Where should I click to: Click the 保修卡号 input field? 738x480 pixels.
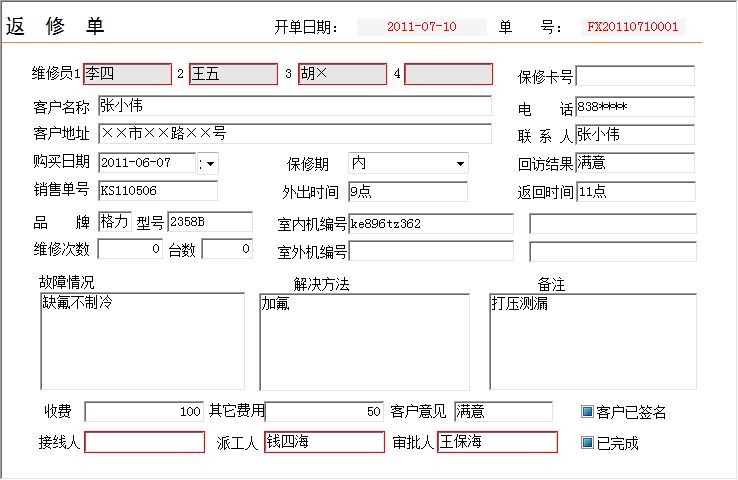(x=635, y=76)
